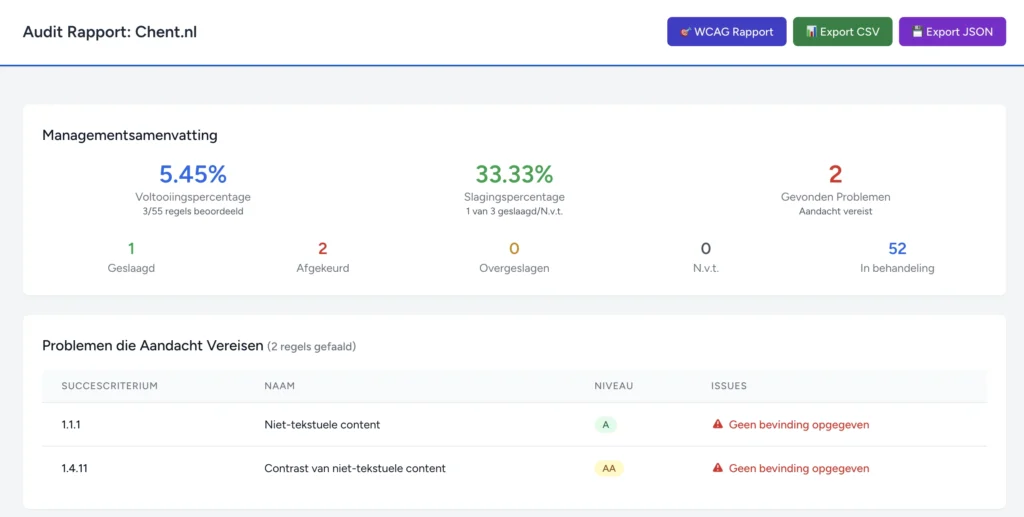The image size is (1024, 517).
Task: Click the target icon in WCAG Rapport
Action: (687, 32)
